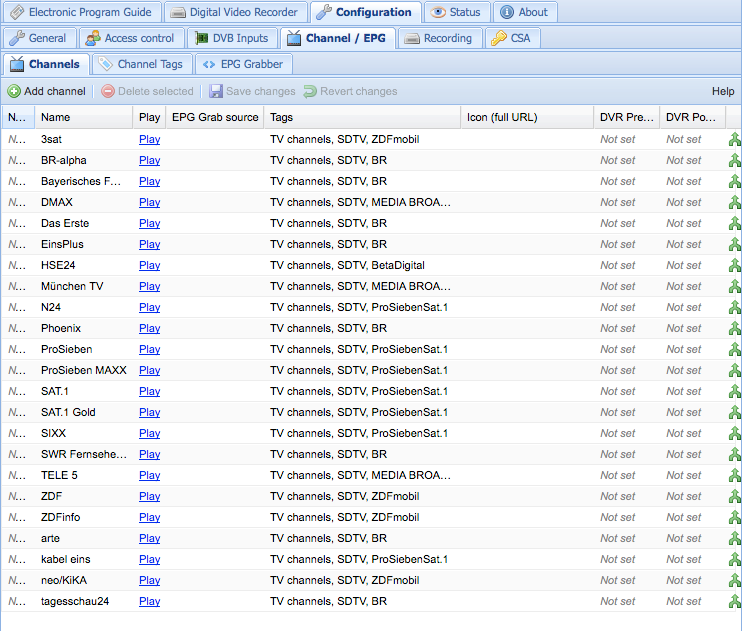Screen dimensions: 742x631
Task: Click Icon URL cell for ProSieben
Action: pos(527,349)
